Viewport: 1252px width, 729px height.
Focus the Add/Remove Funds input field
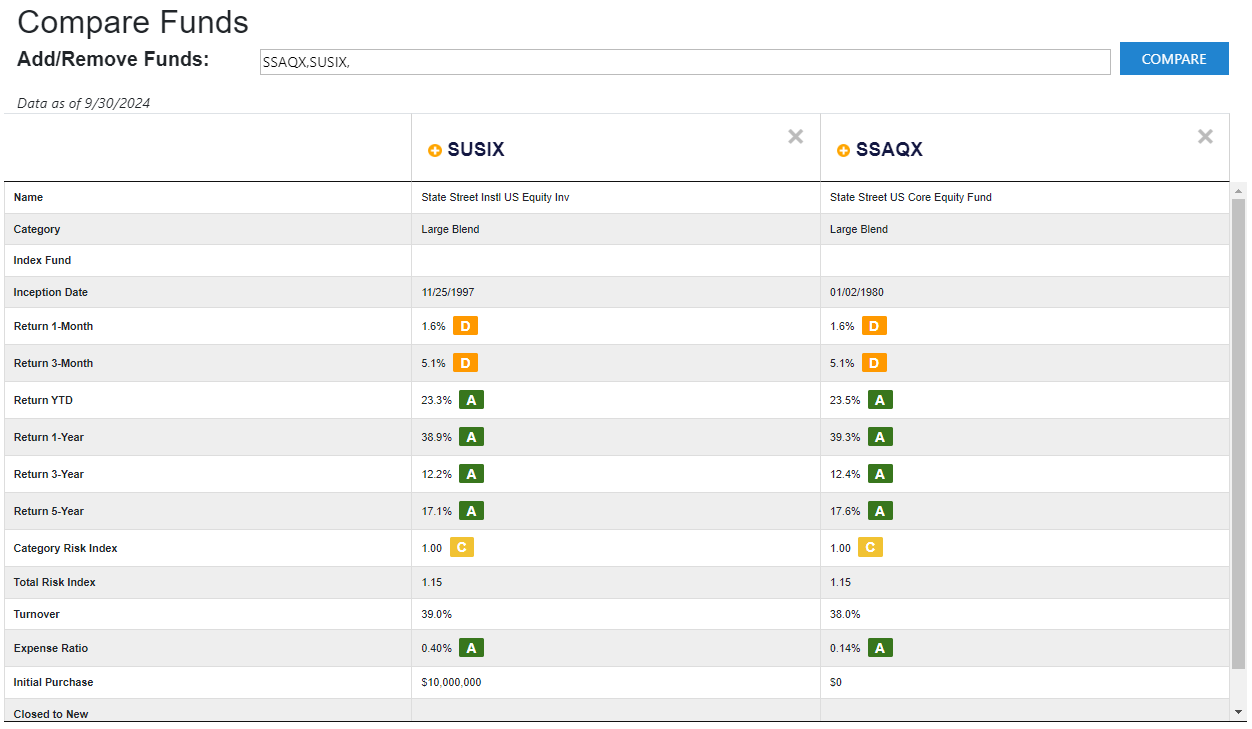click(685, 62)
